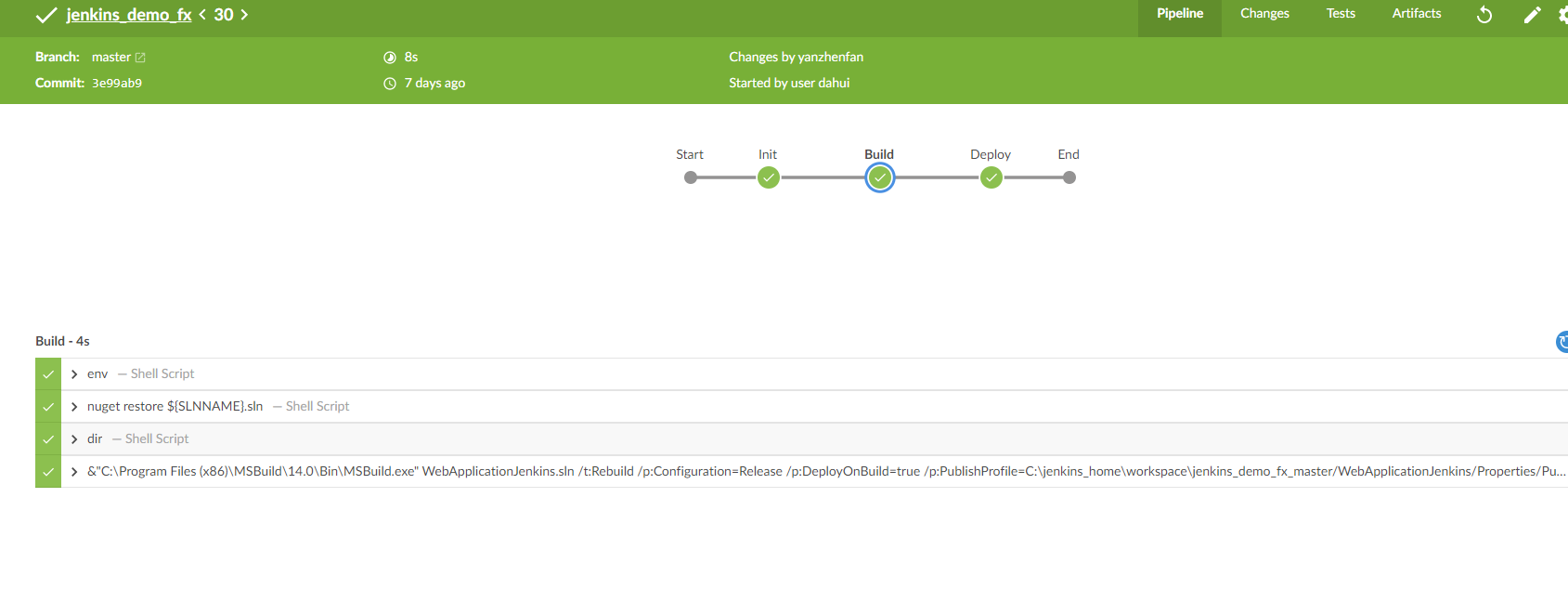Image resolution: width=1568 pixels, height=615 pixels.
Task: Click green check status of dir step
Action: pyautogui.click(x=48, y=439)
